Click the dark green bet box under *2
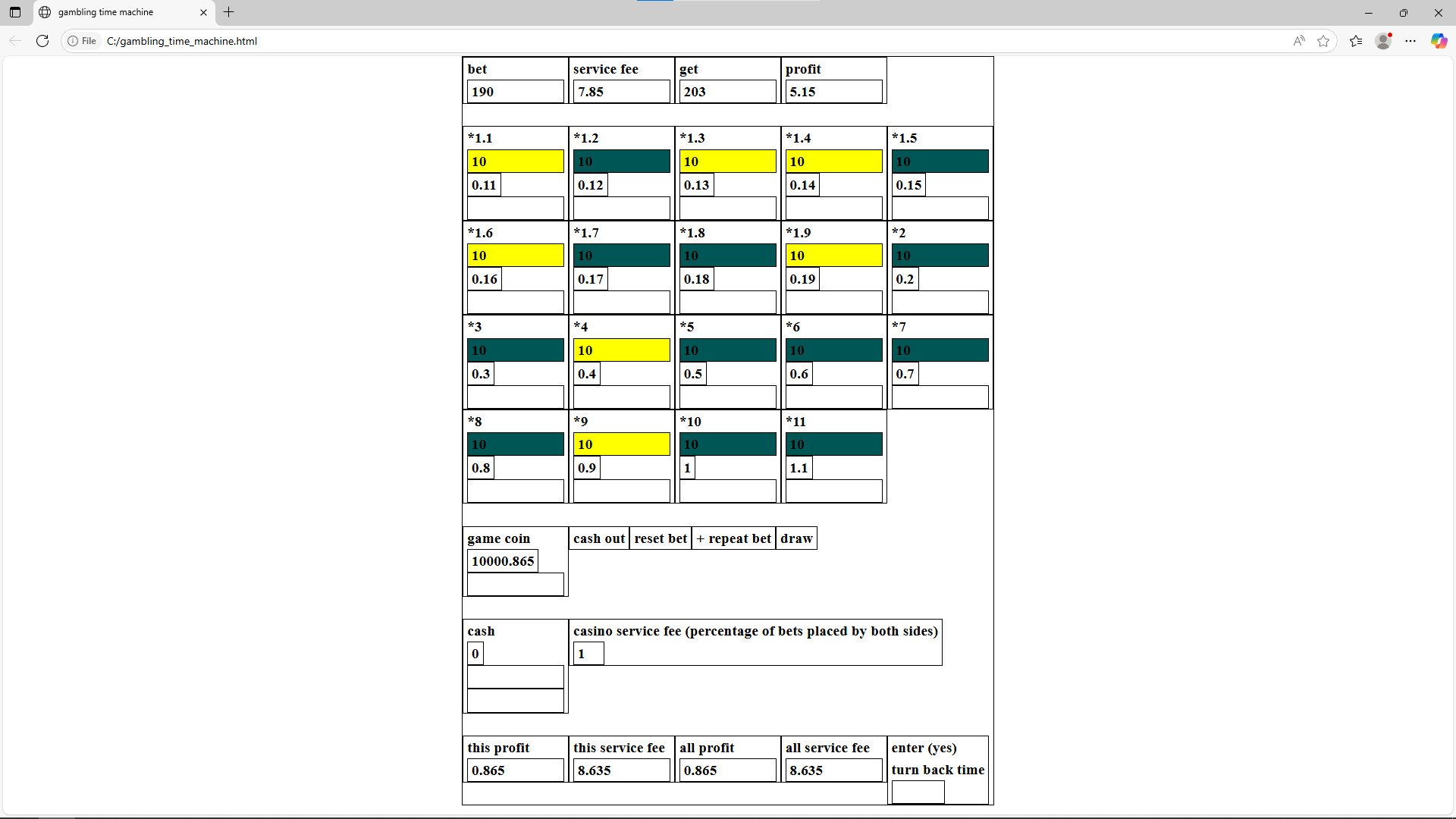The image size is (1456, 819). (940, 256)
